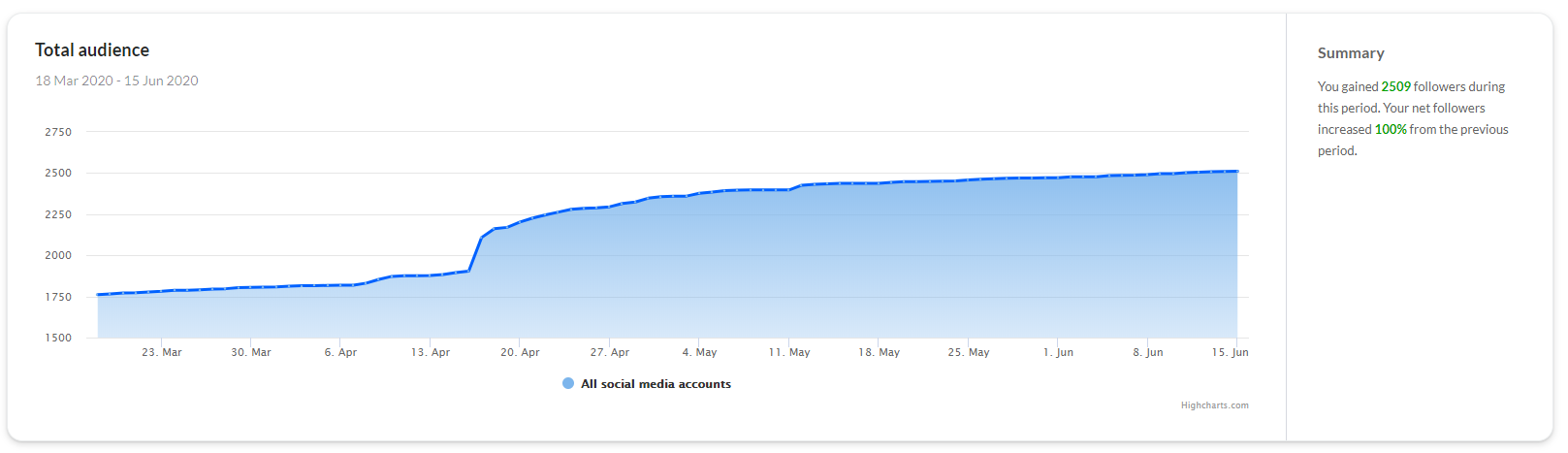Click the 6. Apr x-axis label
The image size is (1568, 453).
340,352
